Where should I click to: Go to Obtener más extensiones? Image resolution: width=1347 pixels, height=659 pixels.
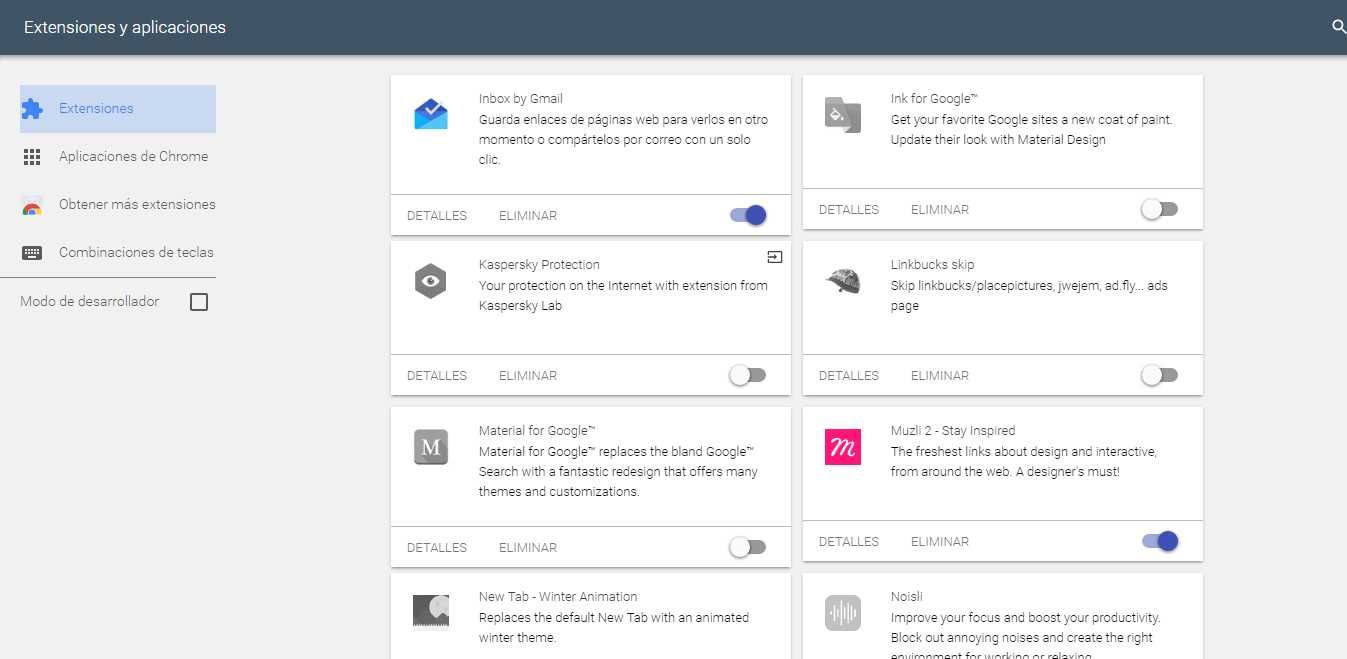(118, 205)
